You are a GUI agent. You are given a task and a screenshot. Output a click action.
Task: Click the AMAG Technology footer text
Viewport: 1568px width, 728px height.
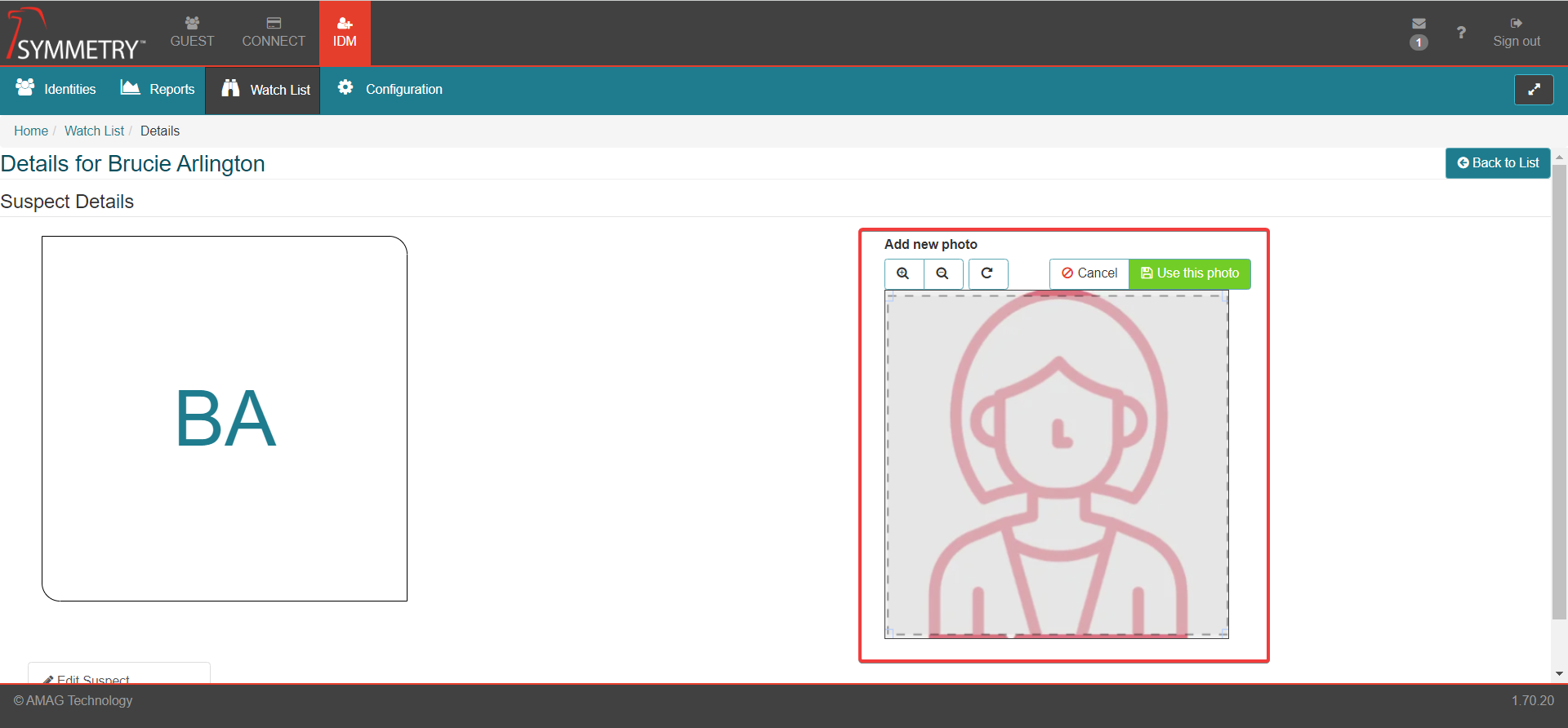(73, 700)
